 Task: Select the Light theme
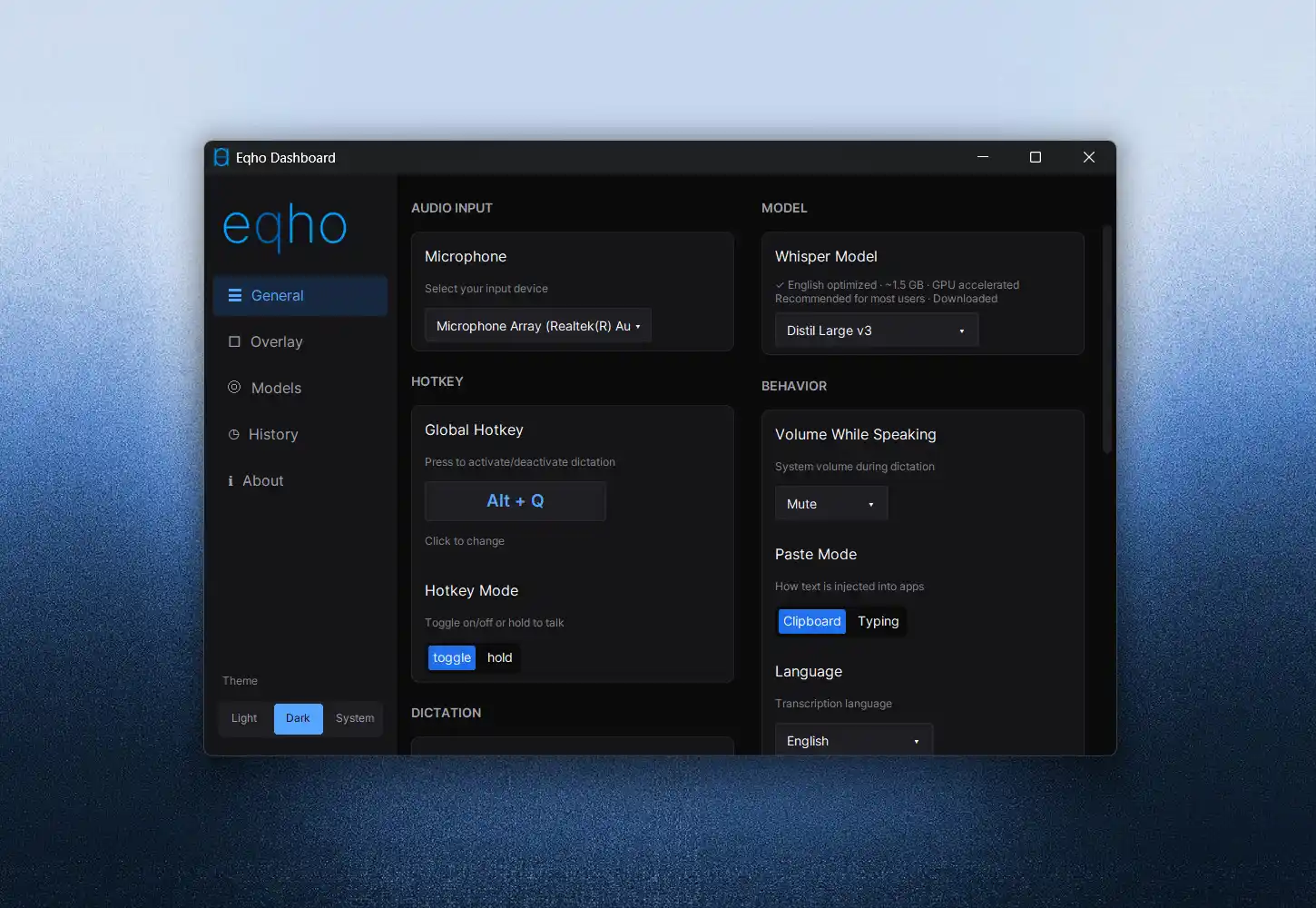point(244,718)
